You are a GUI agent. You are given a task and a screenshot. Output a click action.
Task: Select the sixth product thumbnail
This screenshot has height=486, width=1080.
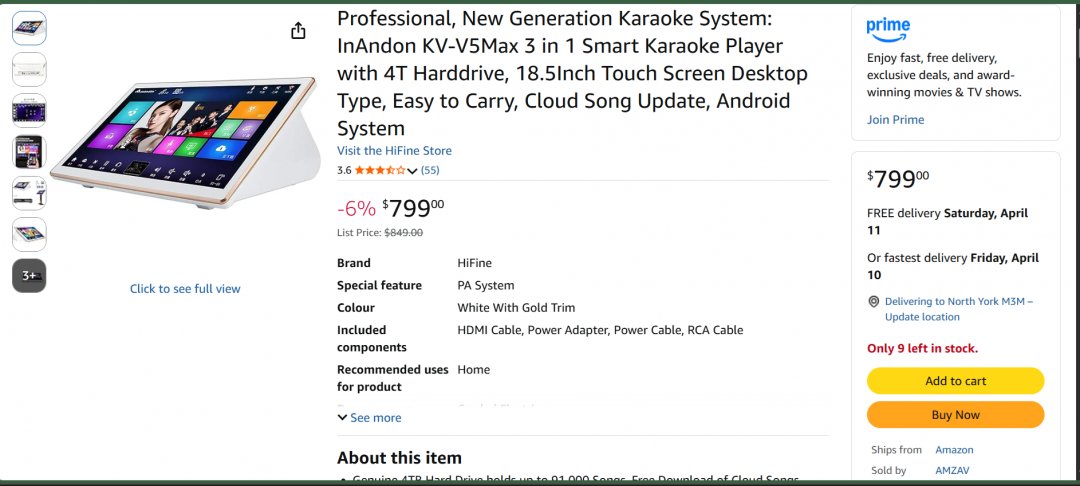pyautogui.click(x=29, y=234)
